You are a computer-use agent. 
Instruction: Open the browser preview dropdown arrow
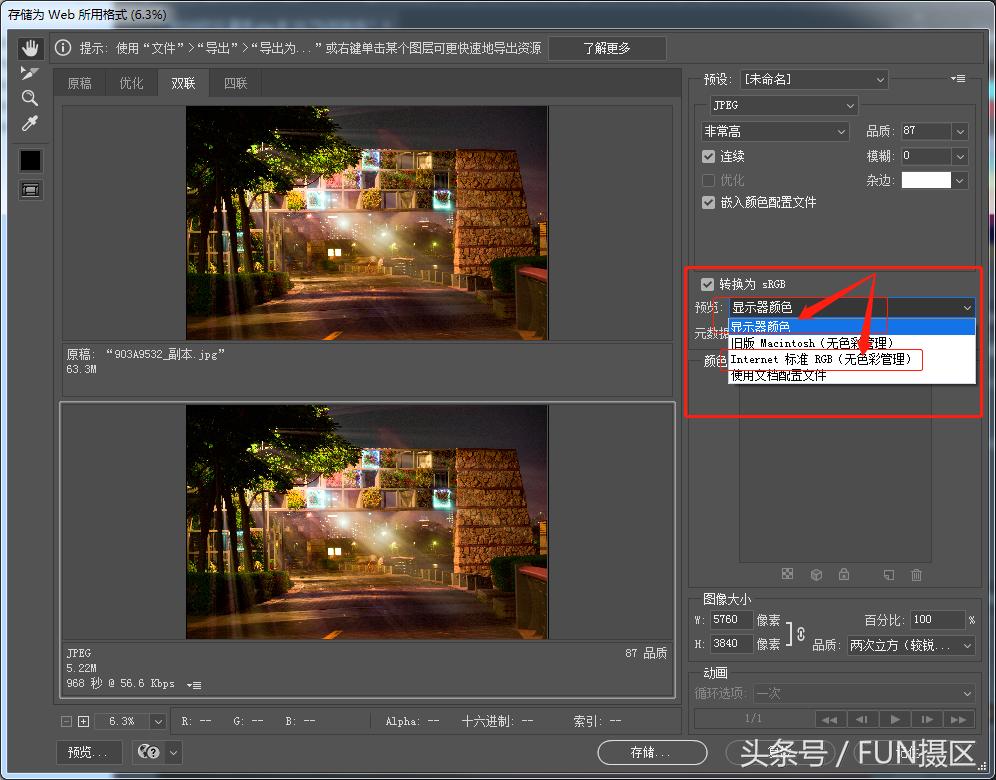(173, 752)
